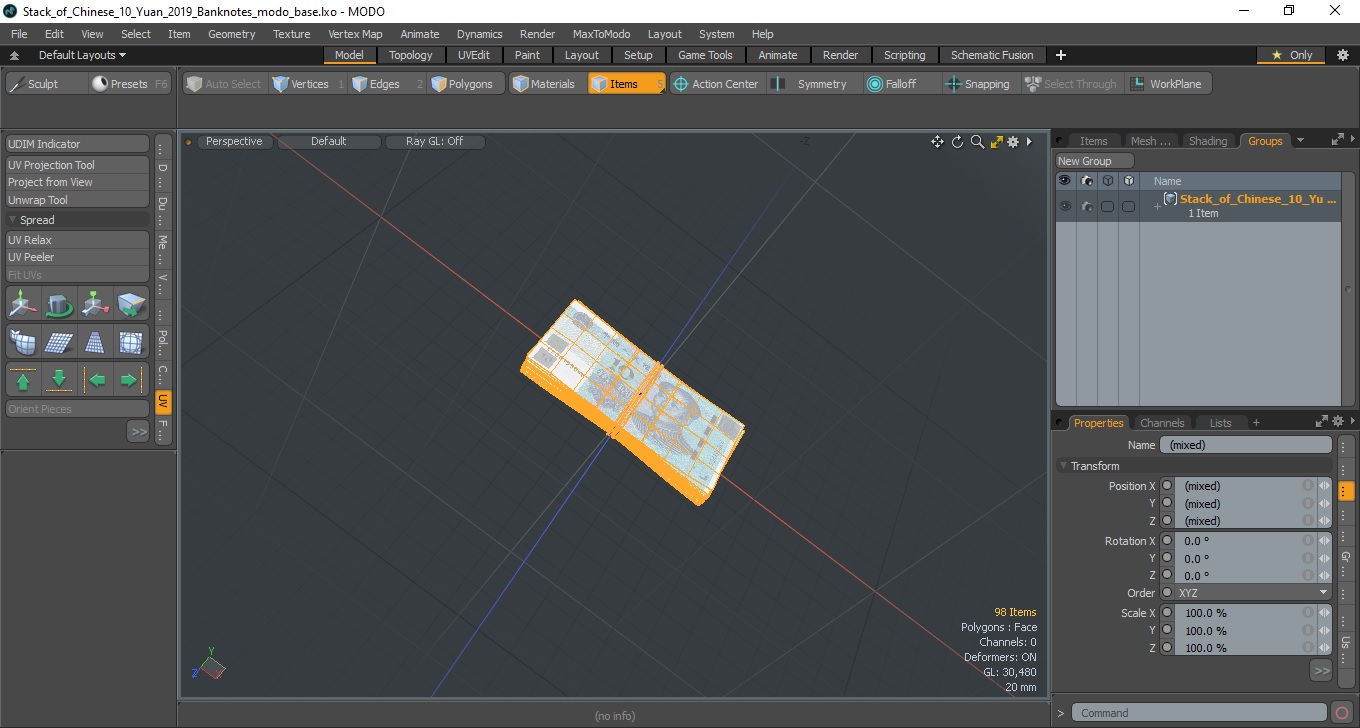Expand the Stack_of_Chinese group with plus
Viewport: 1360px width, 728px height.
tap(1157, 206)
